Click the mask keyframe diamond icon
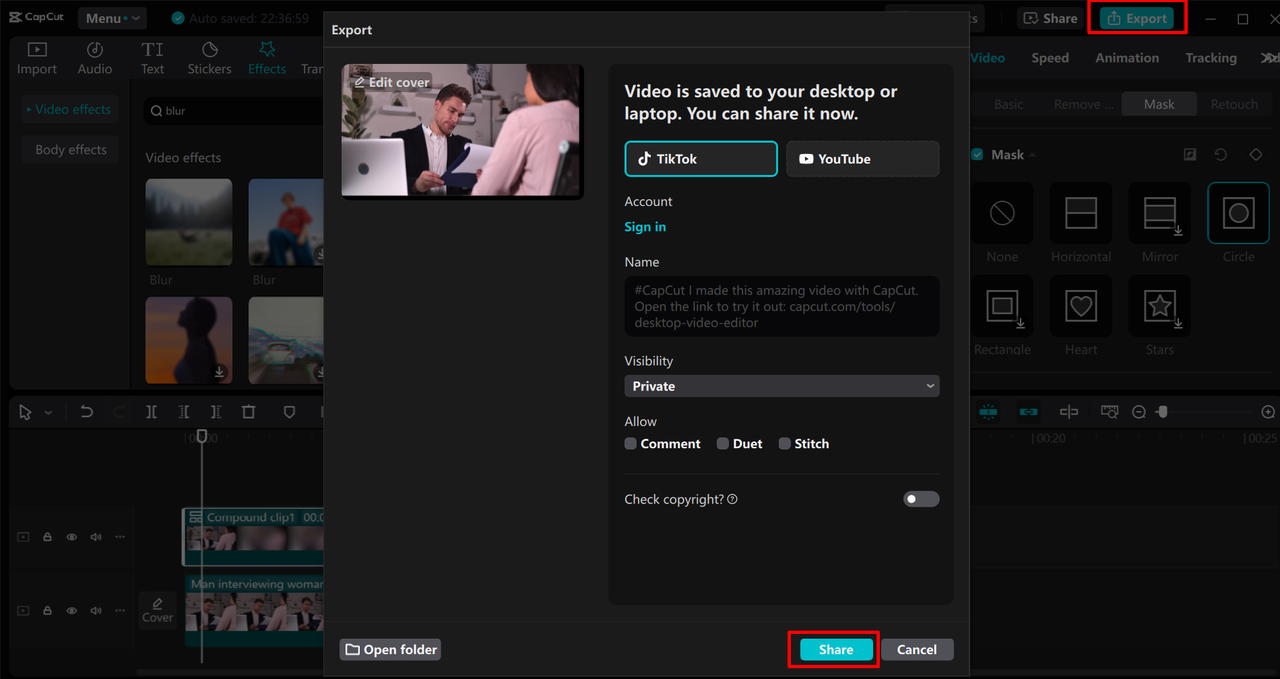Image resolution: width=1280 pixels, height=679 pixels. coord(1256,155)
